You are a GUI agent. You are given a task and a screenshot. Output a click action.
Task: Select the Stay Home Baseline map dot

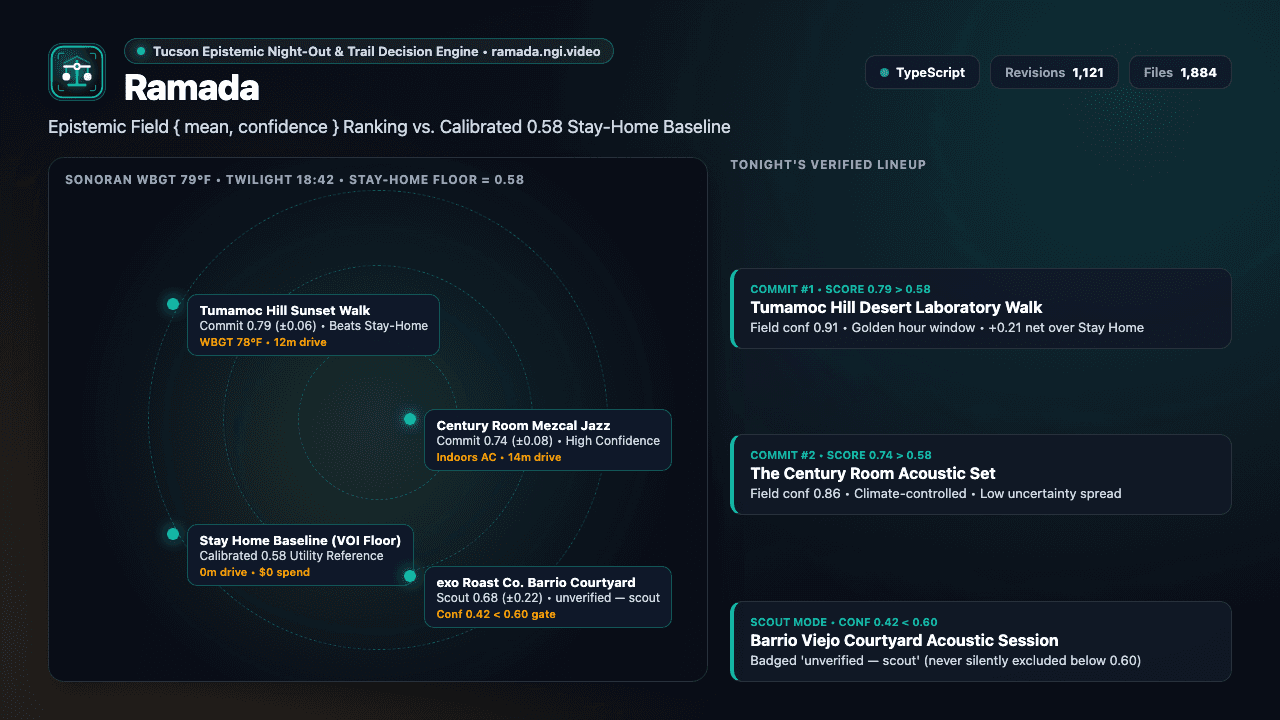pos(173,534)
